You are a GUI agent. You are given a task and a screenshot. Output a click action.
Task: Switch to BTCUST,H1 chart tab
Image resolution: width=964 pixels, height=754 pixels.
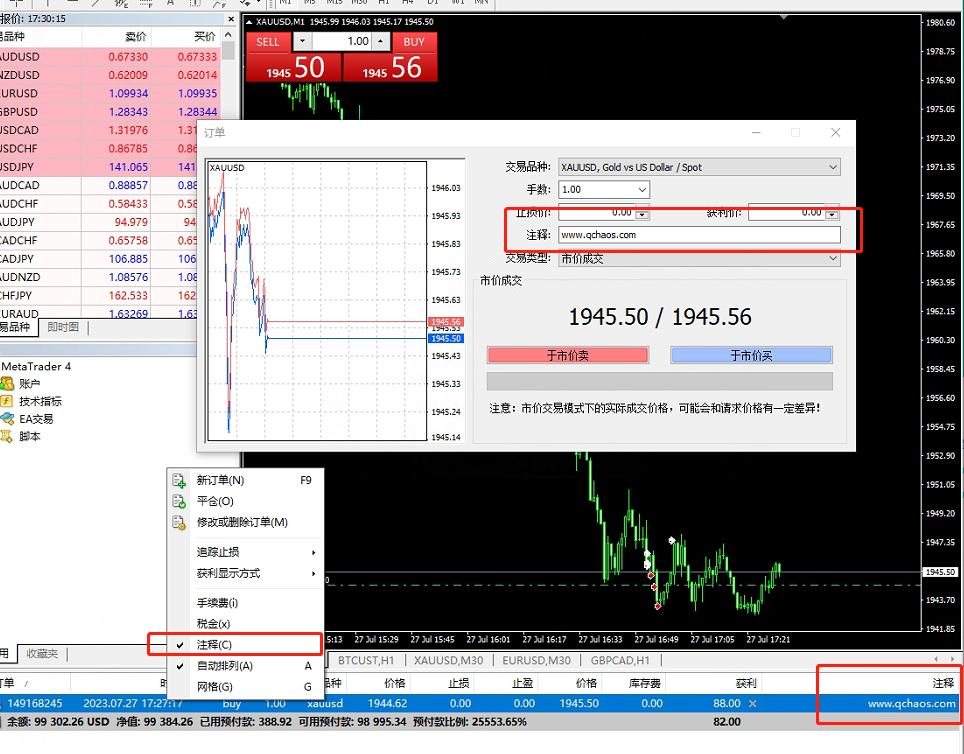[366, 661]
